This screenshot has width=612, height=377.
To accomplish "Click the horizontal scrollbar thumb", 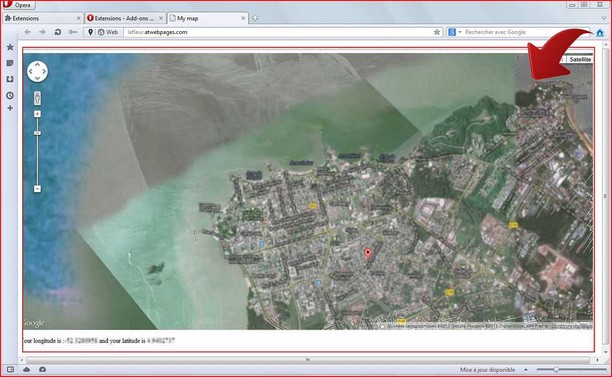I will pos(308,360).
